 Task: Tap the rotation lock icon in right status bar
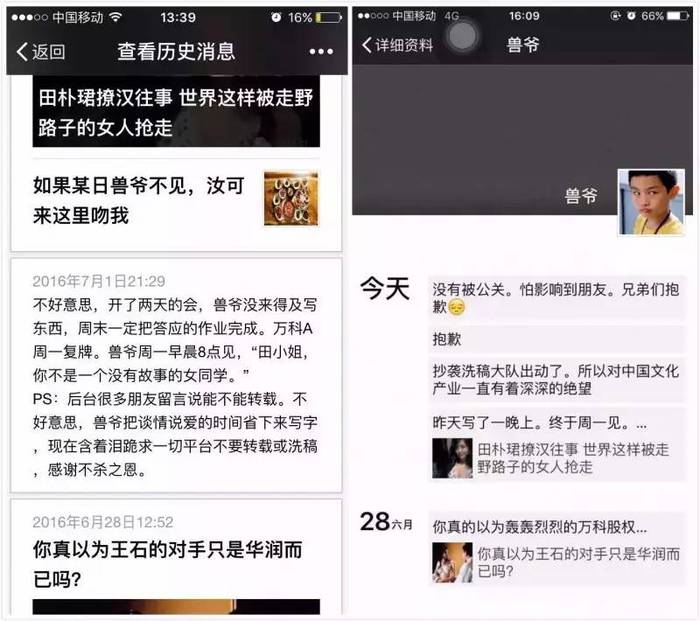click(x=616, y=16)
